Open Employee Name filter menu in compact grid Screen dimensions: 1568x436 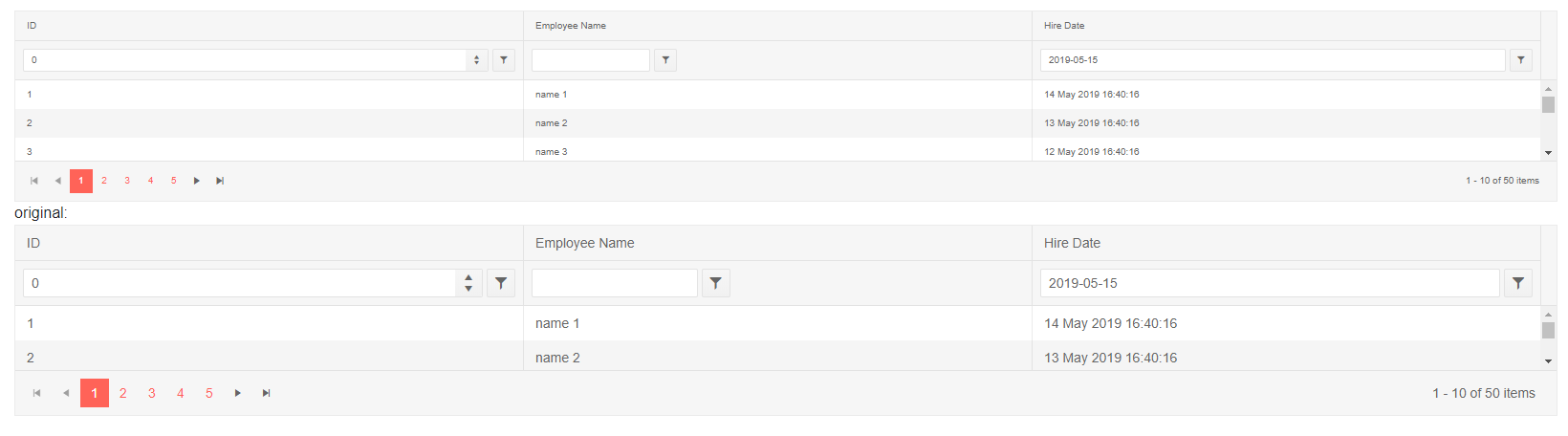click(665, 60)
